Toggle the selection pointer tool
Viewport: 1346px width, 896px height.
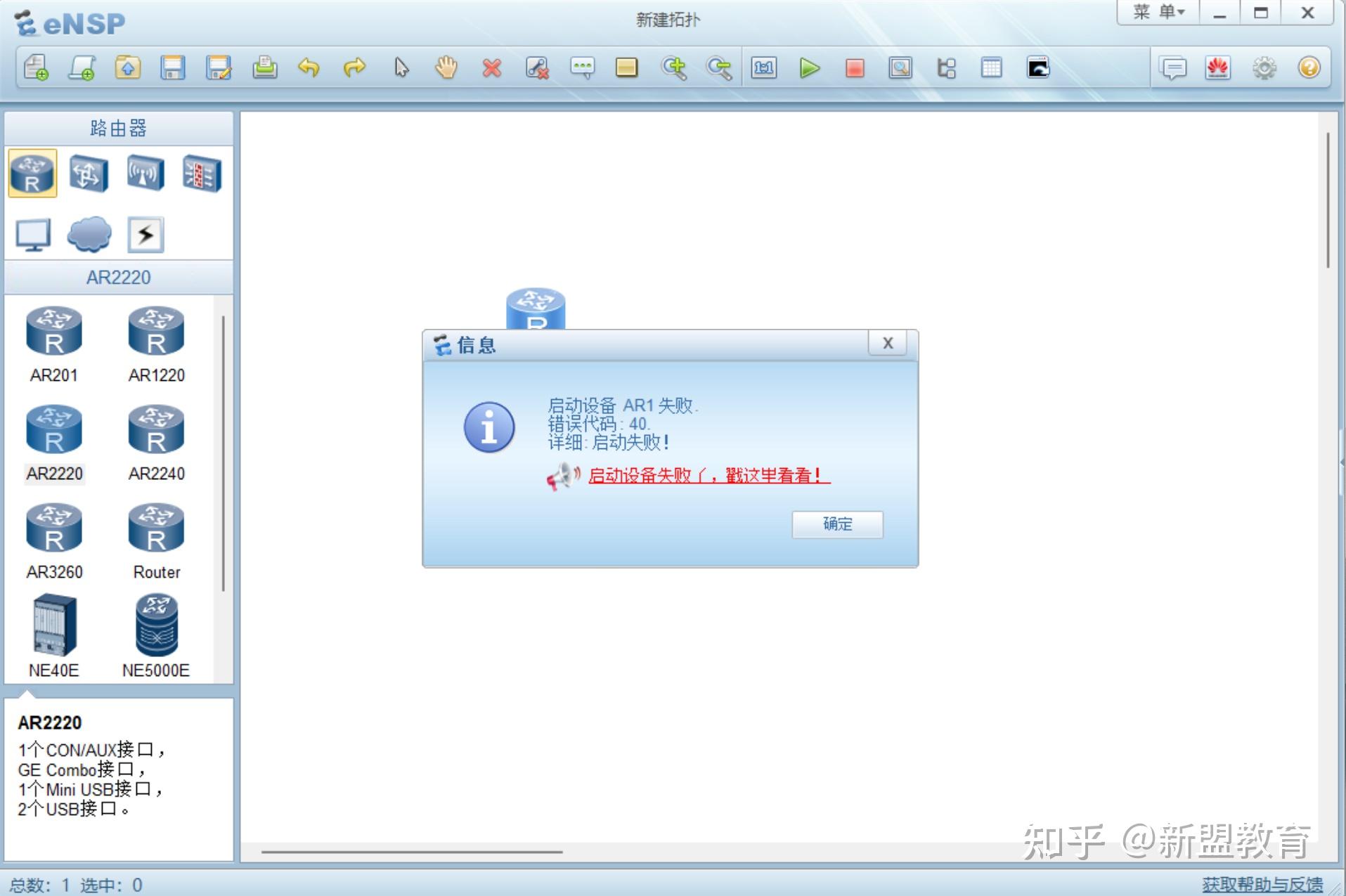pyautogui.click(x=401, y=68)
